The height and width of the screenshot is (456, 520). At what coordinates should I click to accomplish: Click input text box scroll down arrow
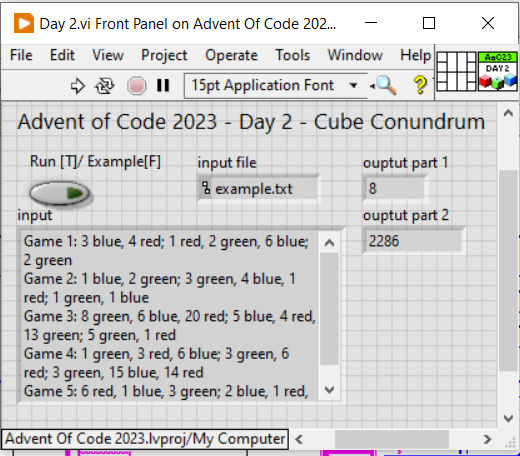point(329,389)
